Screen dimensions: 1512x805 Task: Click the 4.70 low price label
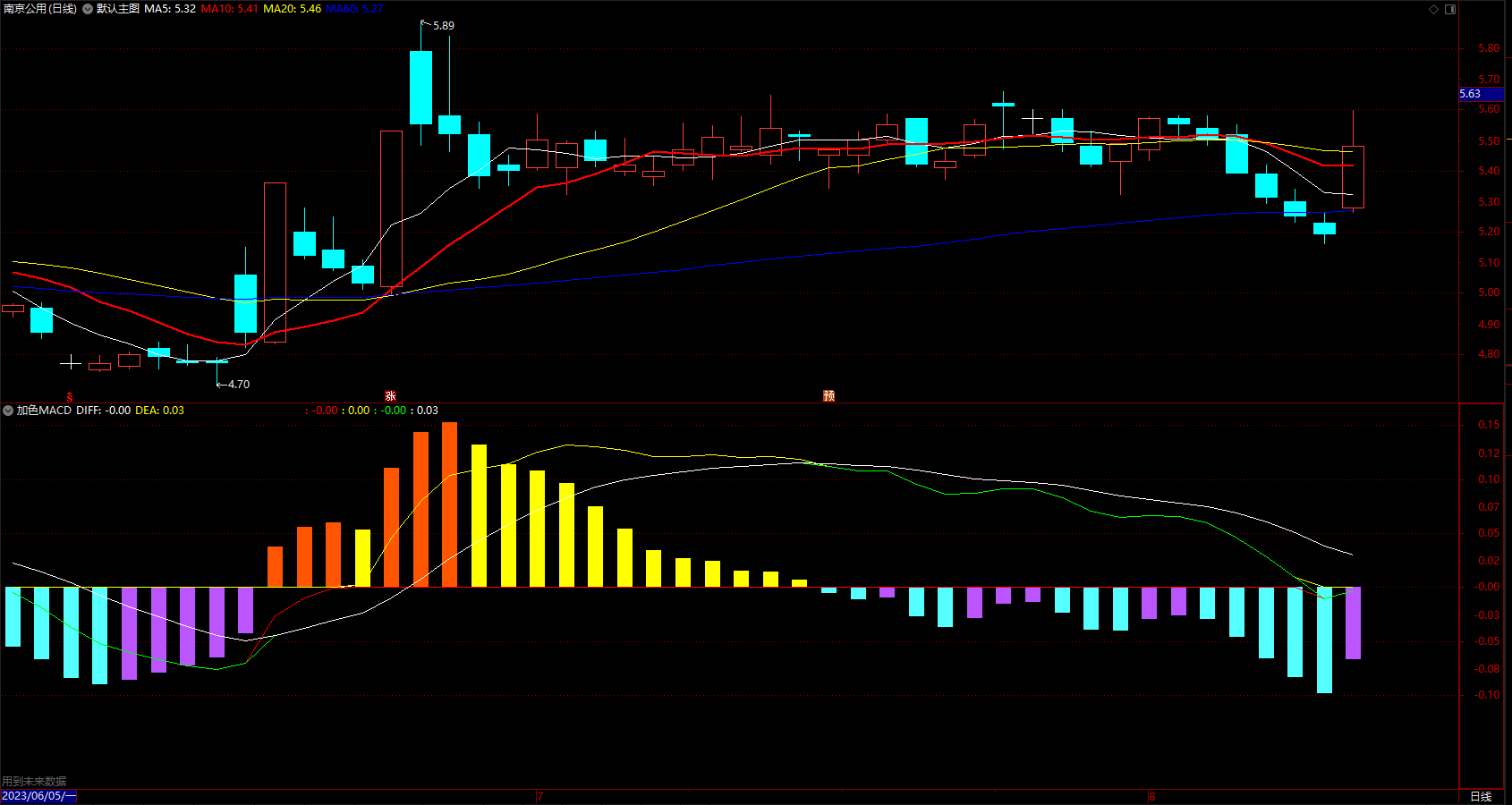tap(239, 385)
